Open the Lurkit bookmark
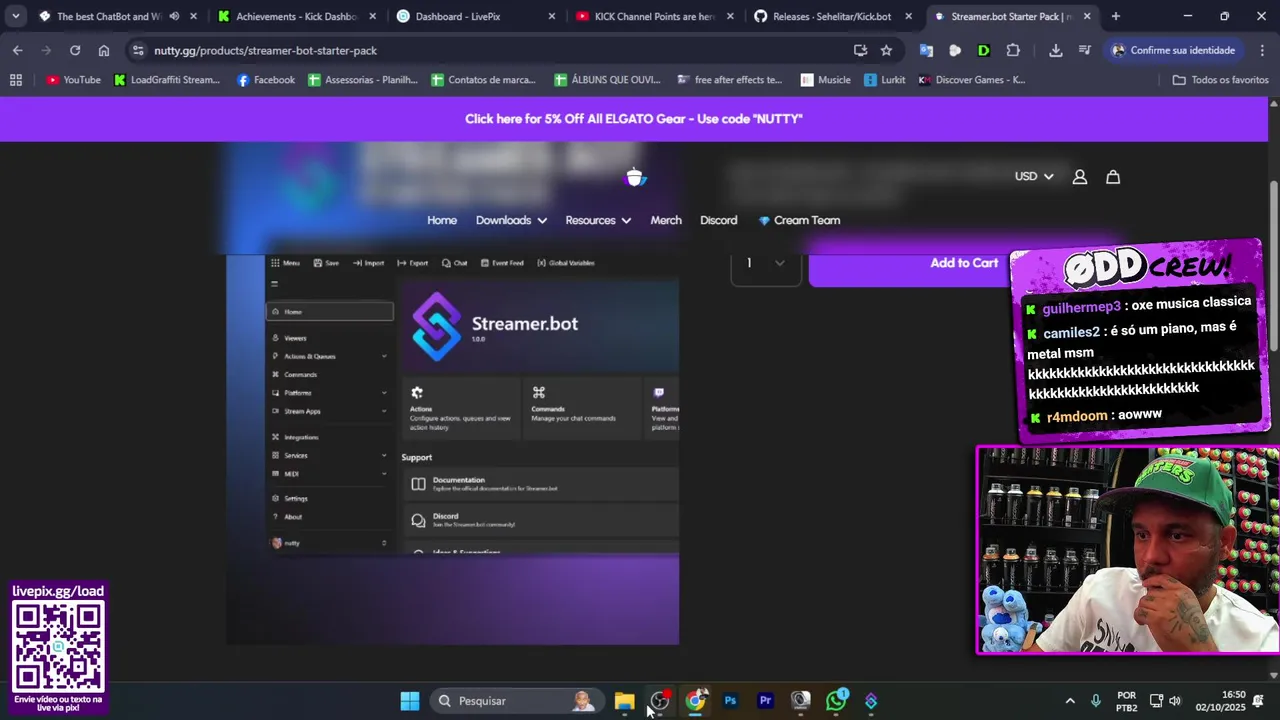This screenshot has height=720, width=1280. (885, 80)
